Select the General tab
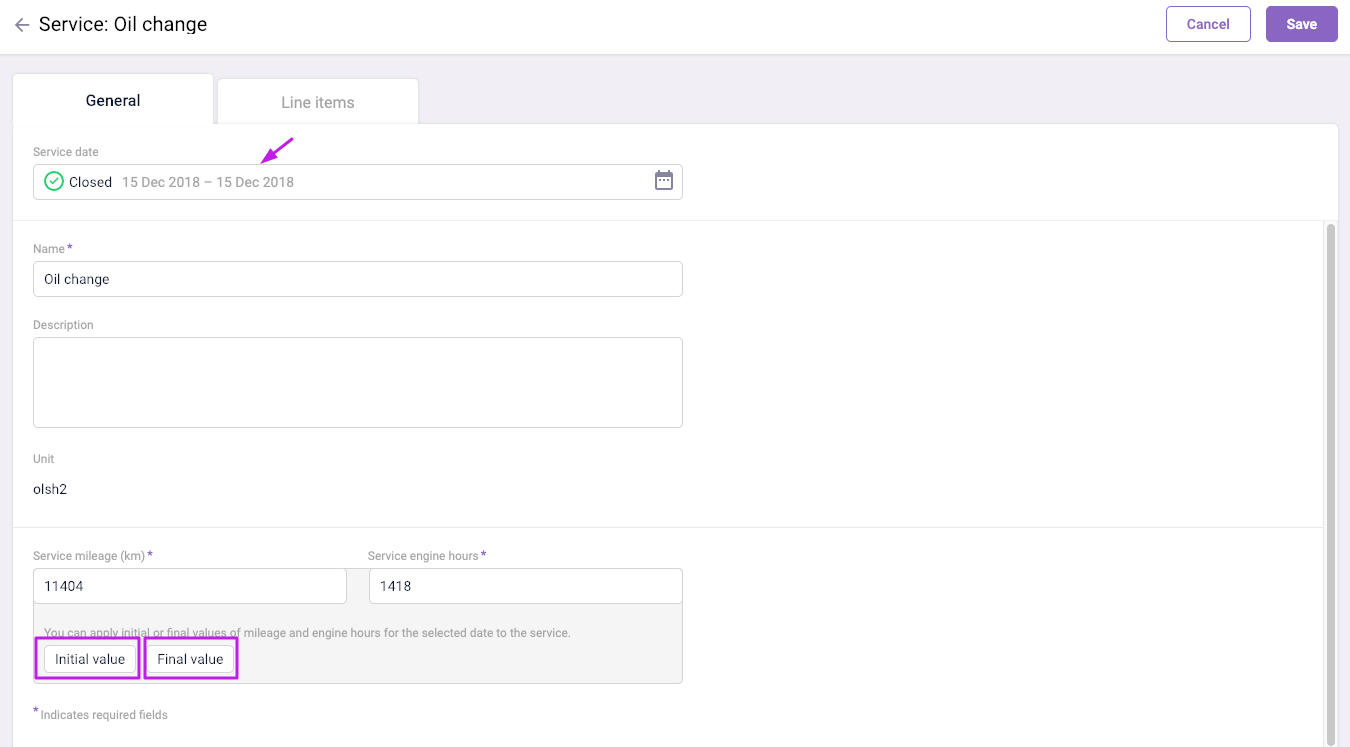Screen dimensions: 1350x747 point(113,100)
